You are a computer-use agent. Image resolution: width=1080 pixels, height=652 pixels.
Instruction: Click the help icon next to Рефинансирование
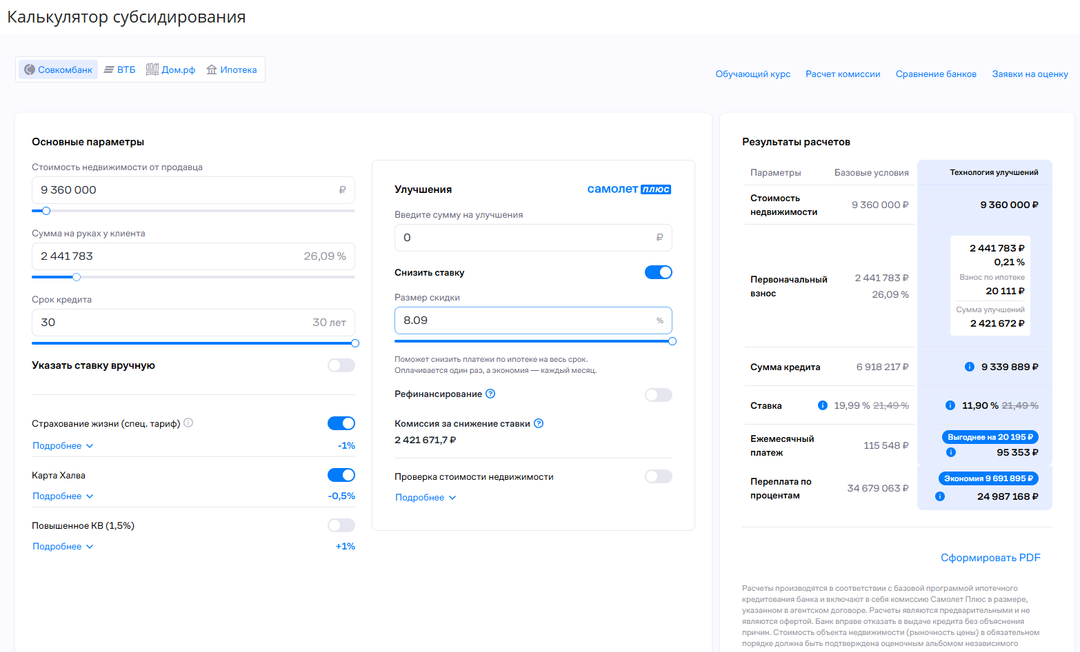[490, 394]
